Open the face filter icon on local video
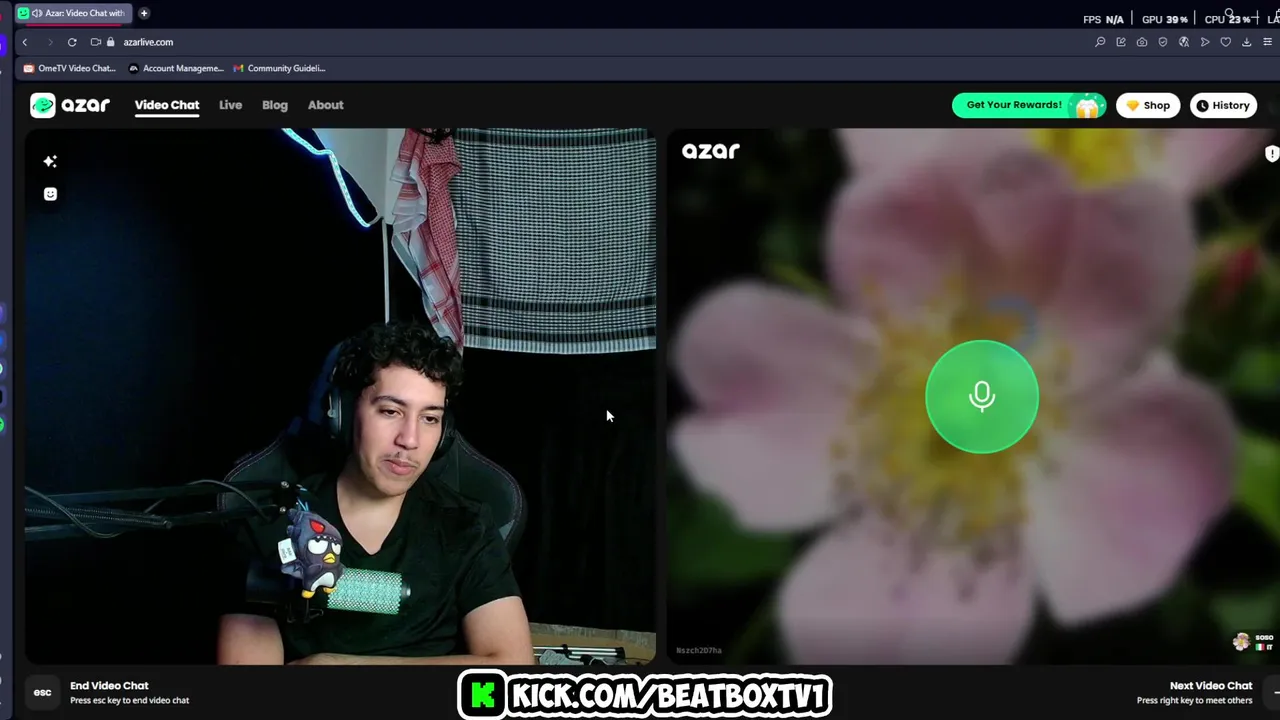Image resolution: width=1280 pixels, height=720 pixels. click(x=50, y=194)
